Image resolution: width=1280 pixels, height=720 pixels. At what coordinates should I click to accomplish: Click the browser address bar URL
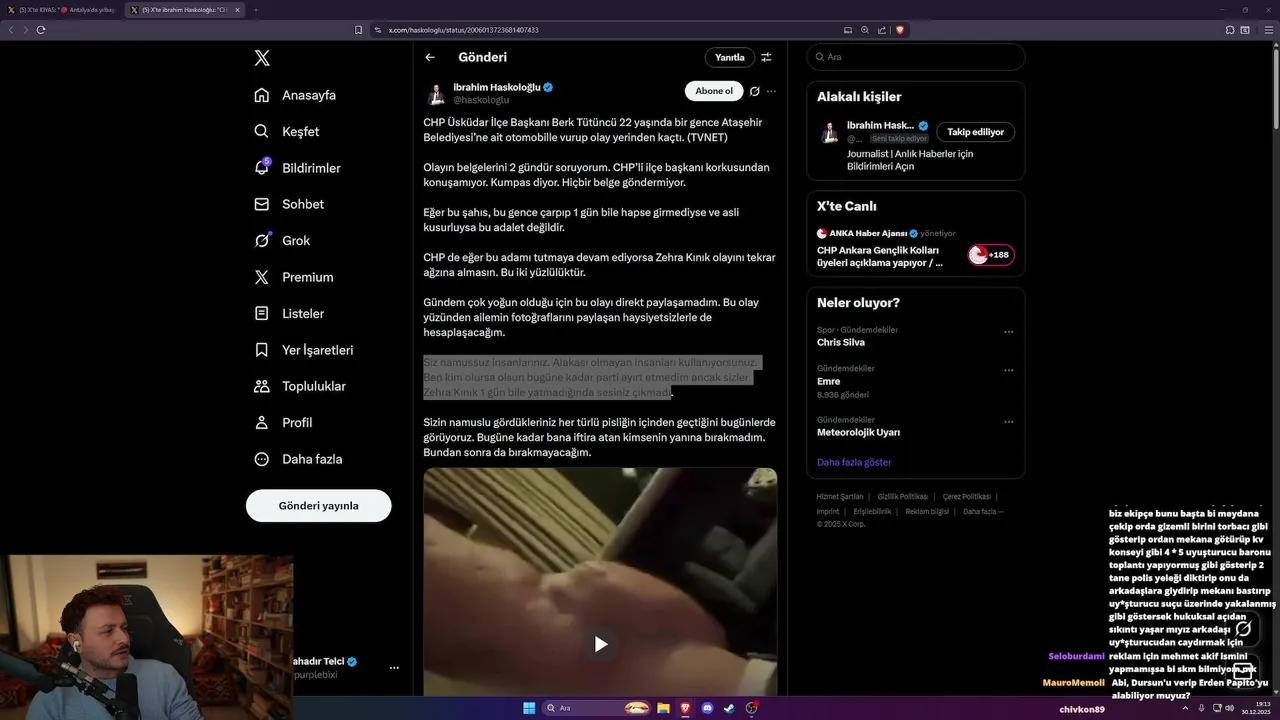[x=463, y=30]
